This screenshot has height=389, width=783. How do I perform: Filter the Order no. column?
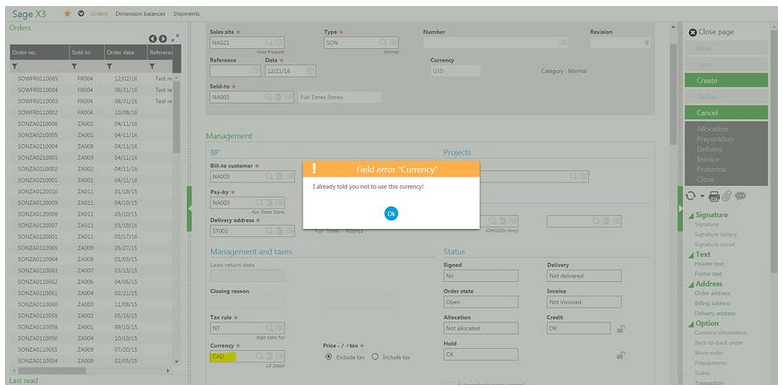point(14,66)
